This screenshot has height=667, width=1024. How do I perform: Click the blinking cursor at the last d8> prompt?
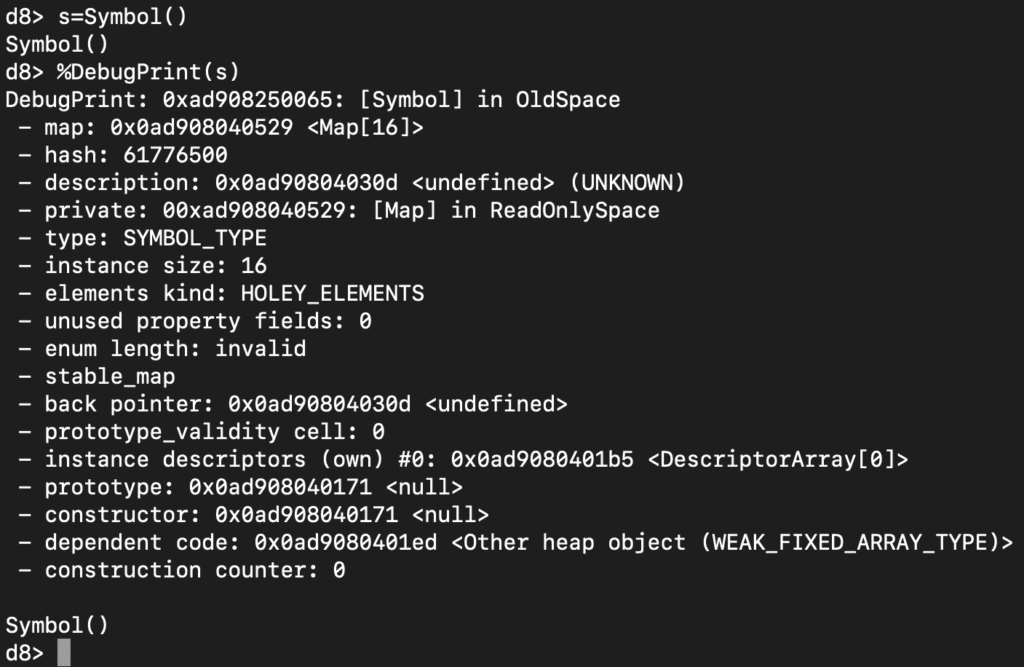point(64,653)
